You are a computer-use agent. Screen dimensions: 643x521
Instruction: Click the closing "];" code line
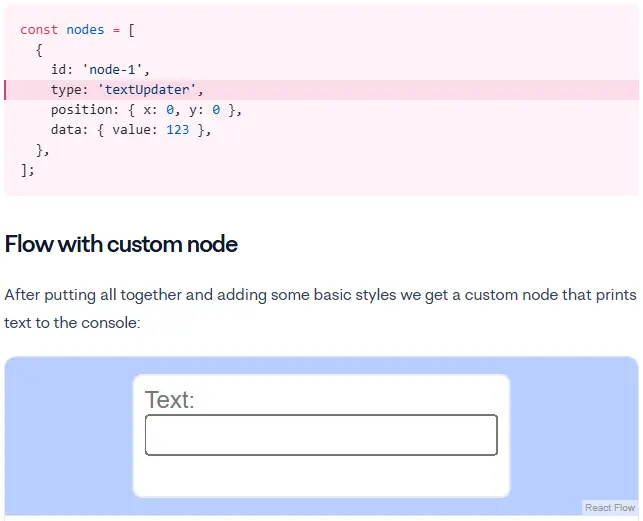coord(27,170)
